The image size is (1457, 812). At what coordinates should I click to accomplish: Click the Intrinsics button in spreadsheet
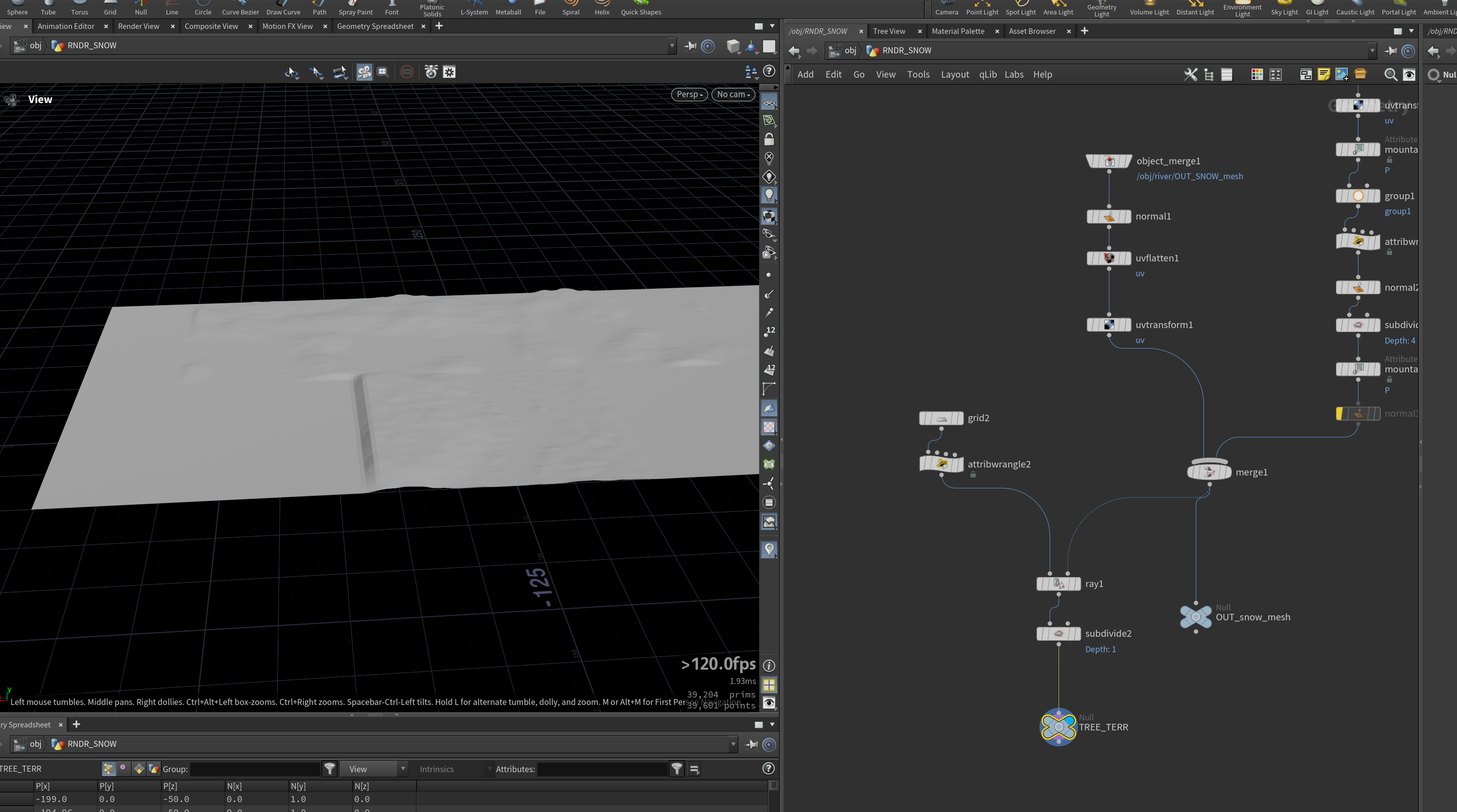(x=436, y=769)
